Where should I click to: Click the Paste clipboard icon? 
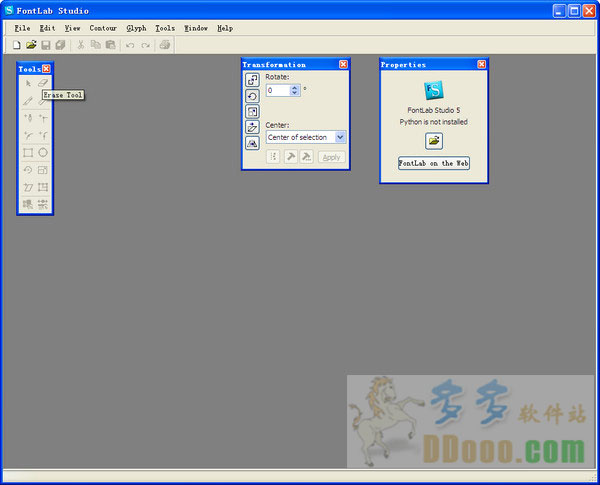(111, 45)
